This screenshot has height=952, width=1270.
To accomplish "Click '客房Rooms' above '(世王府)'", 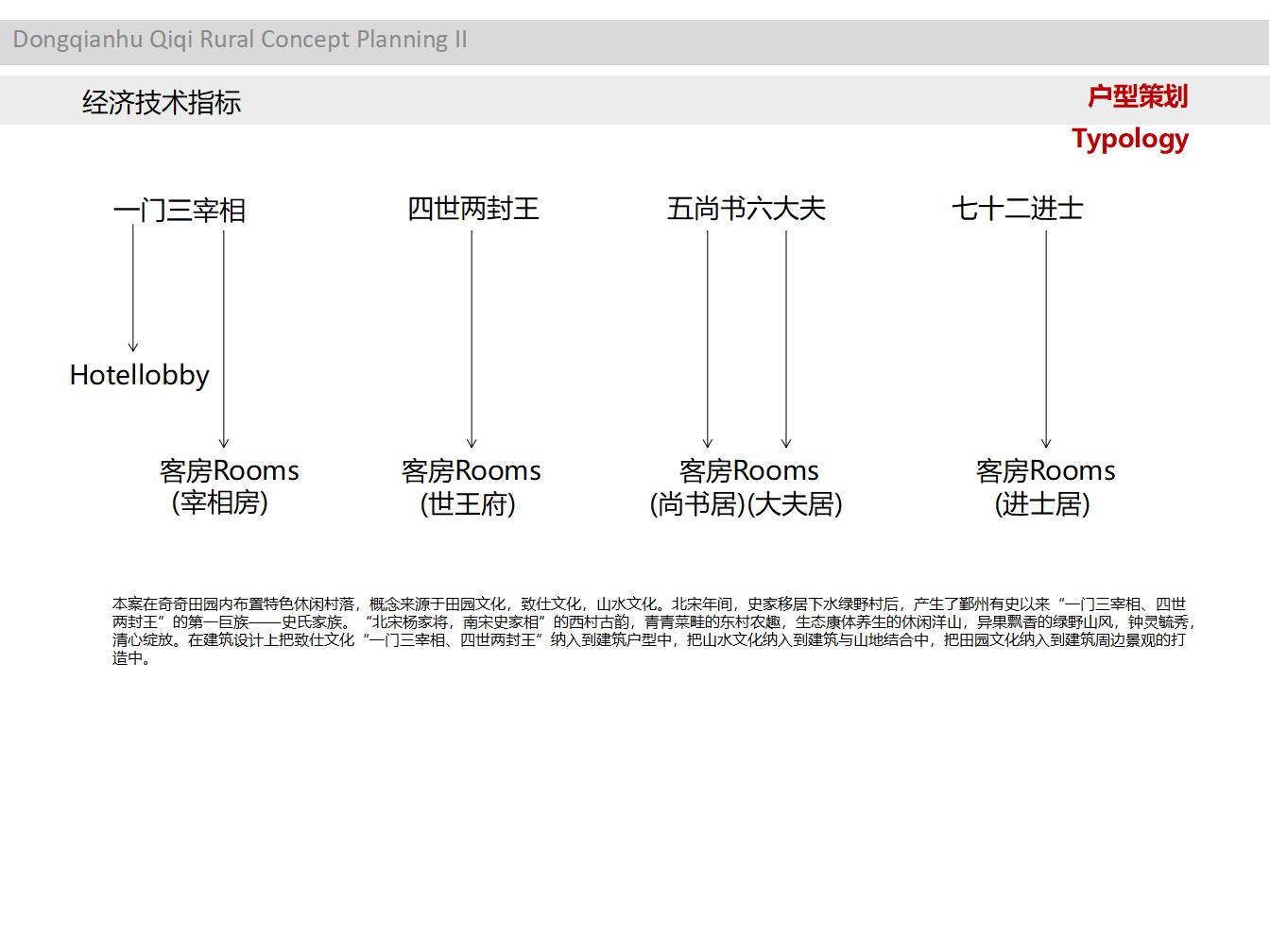I will click(x=472, y=470).
